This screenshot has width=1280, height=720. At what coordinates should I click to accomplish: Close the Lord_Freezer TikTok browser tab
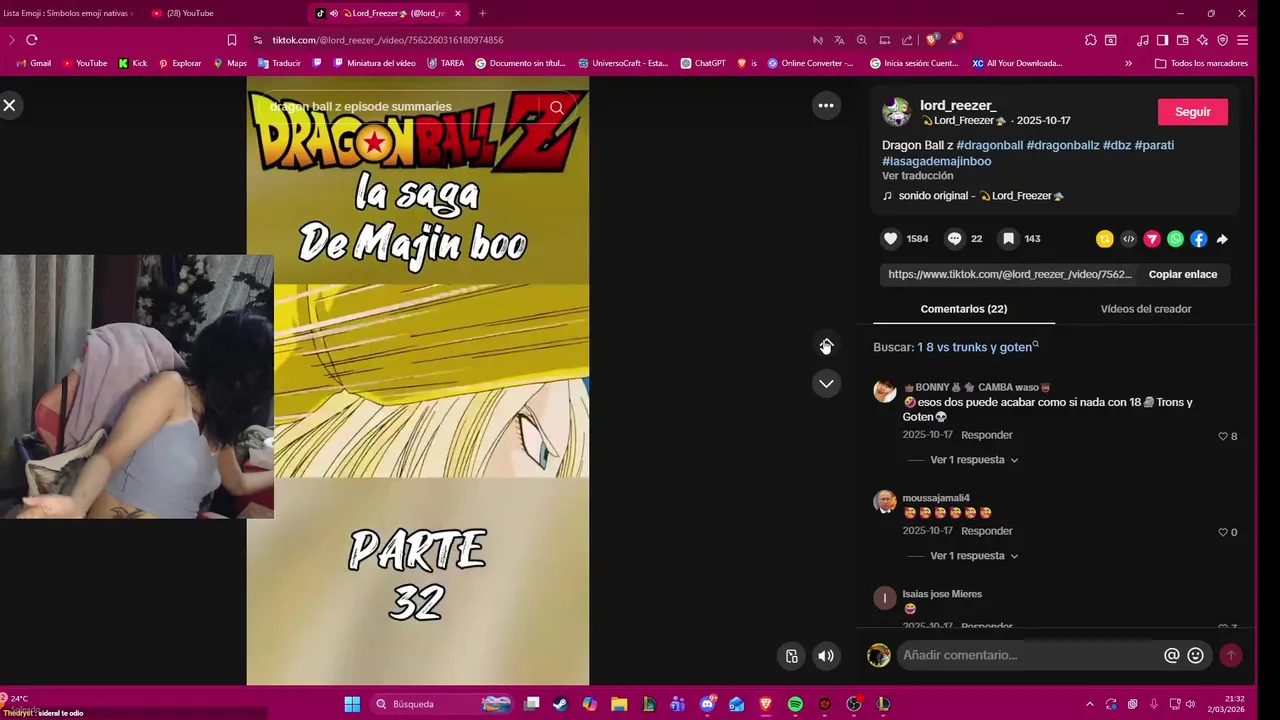(458, 13)
